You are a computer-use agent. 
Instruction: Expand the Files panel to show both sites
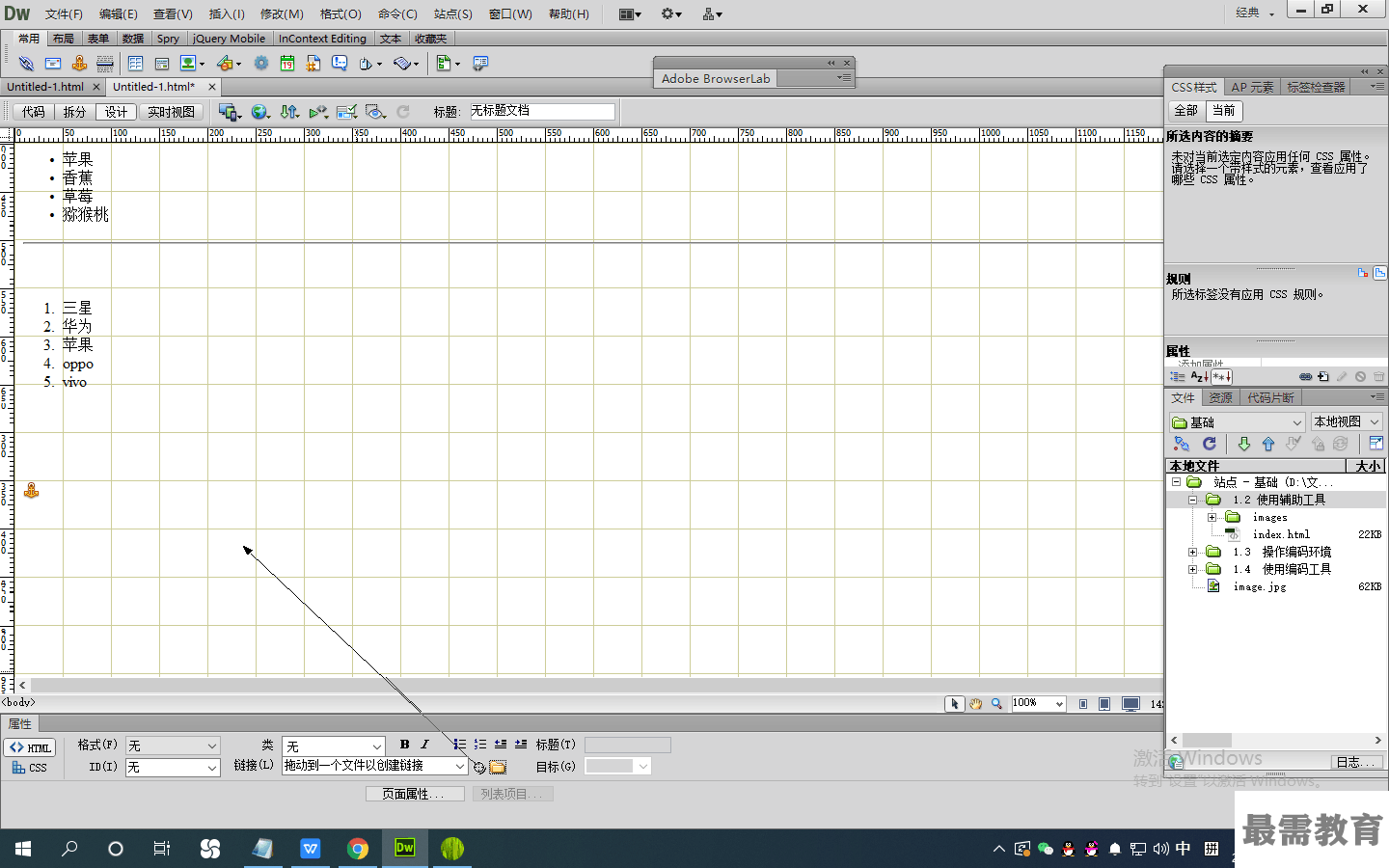click(x=1376, y=444)
